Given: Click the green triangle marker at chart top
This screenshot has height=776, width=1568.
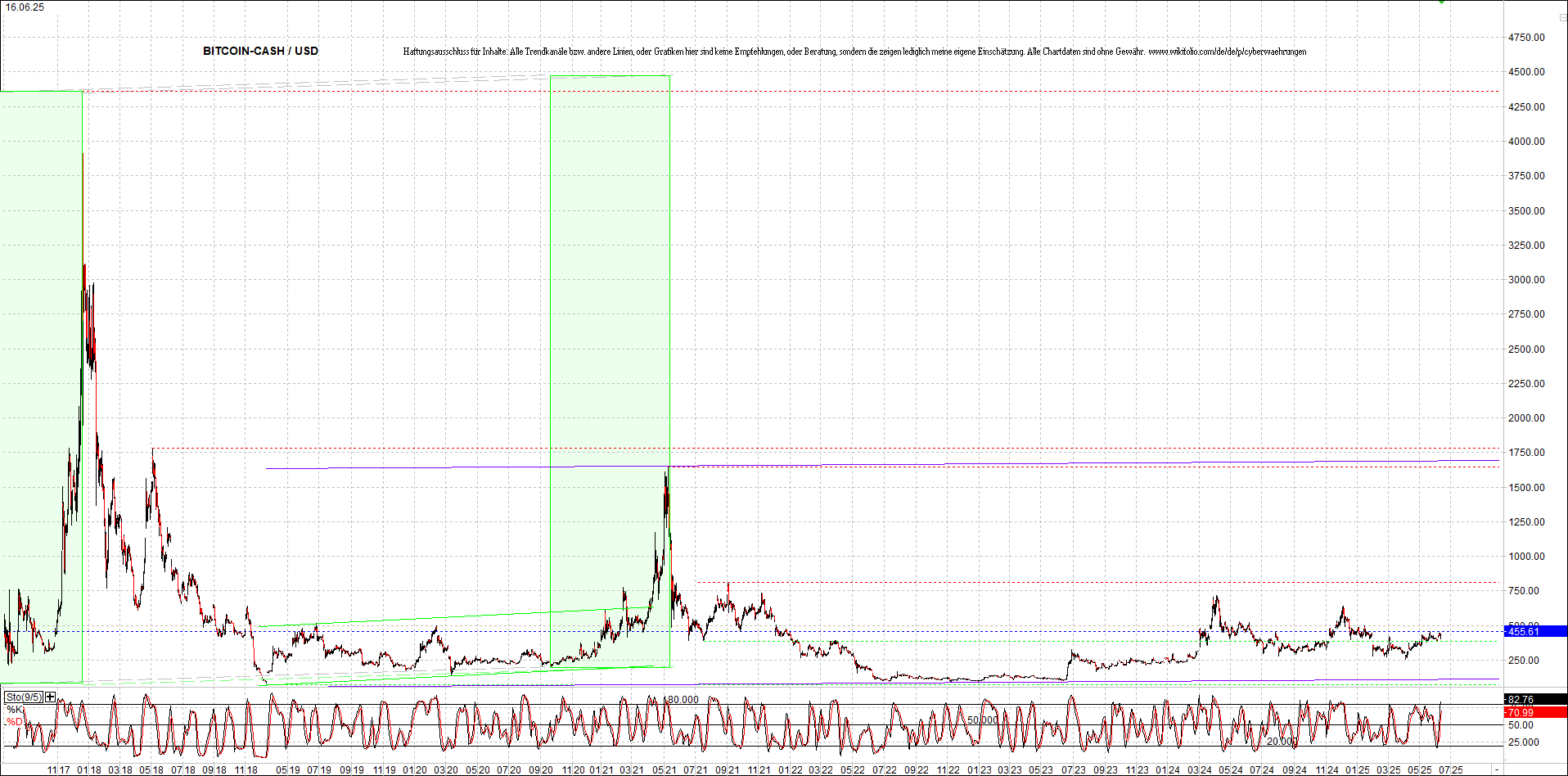Looking at the screenshot, I should point(1442,2).
